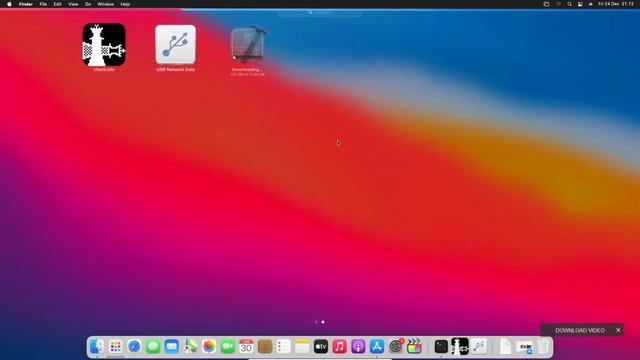Open the View menu
This screenshot has height=360, width=640.
click(x=73, y=4)
